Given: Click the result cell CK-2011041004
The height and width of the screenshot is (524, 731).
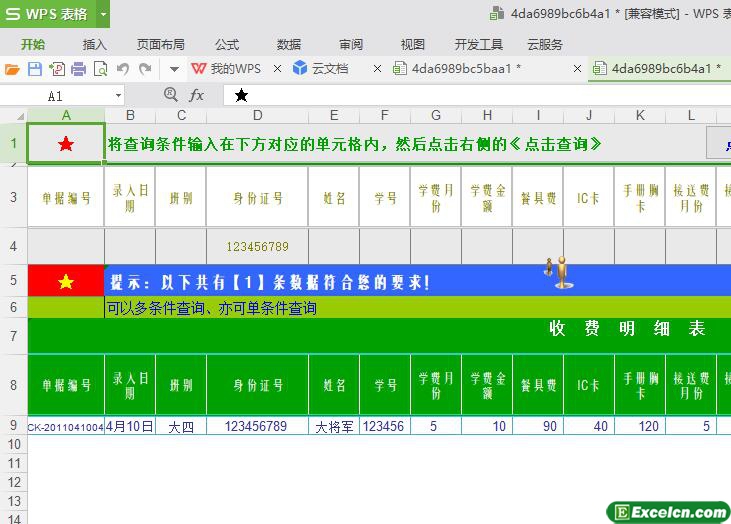Looking at the screenshot, I should (66, 426).
